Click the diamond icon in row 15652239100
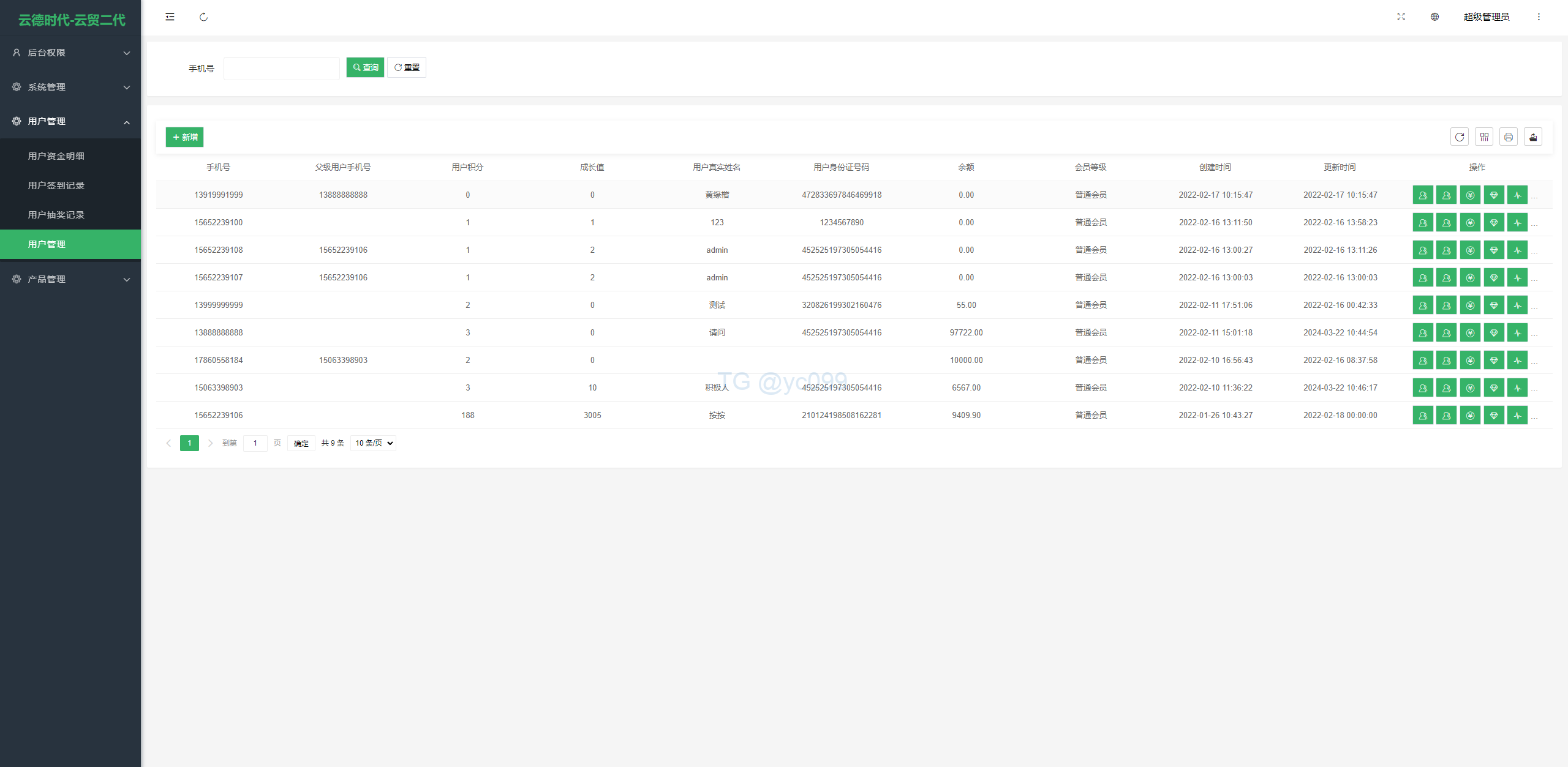 [1494, 223]
